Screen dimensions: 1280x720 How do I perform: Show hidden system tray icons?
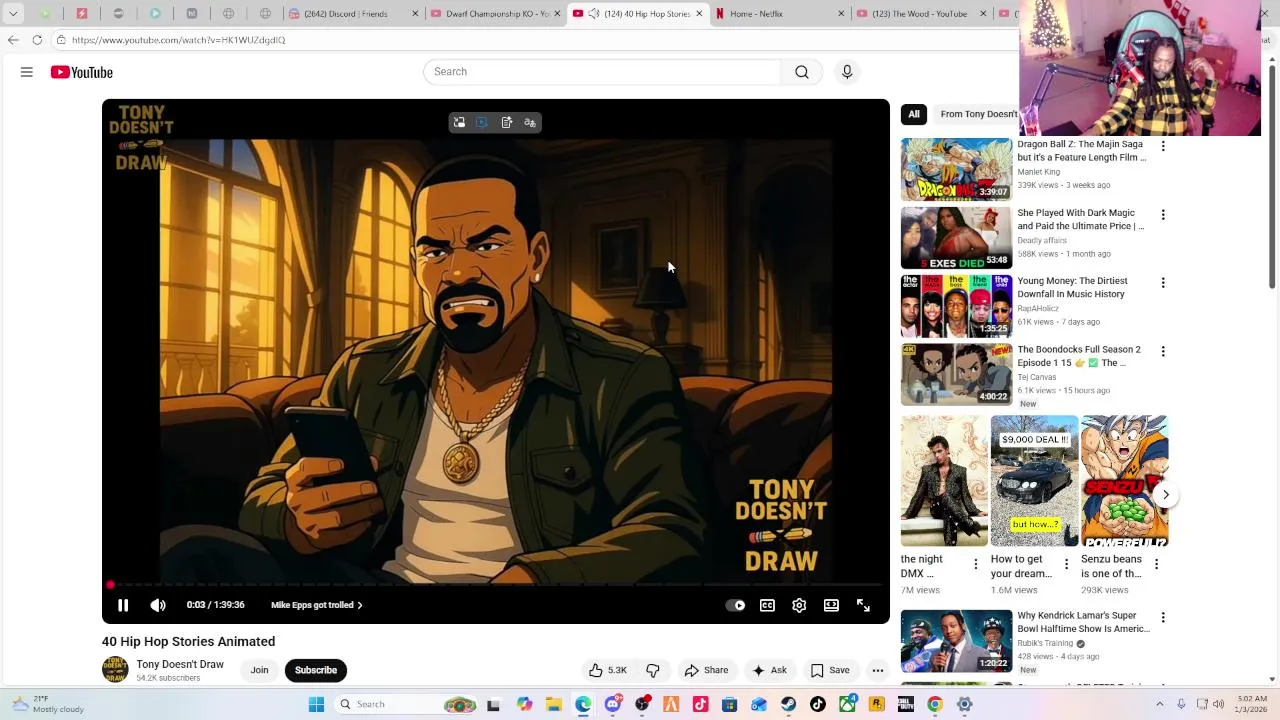[x=1160, y=704]
